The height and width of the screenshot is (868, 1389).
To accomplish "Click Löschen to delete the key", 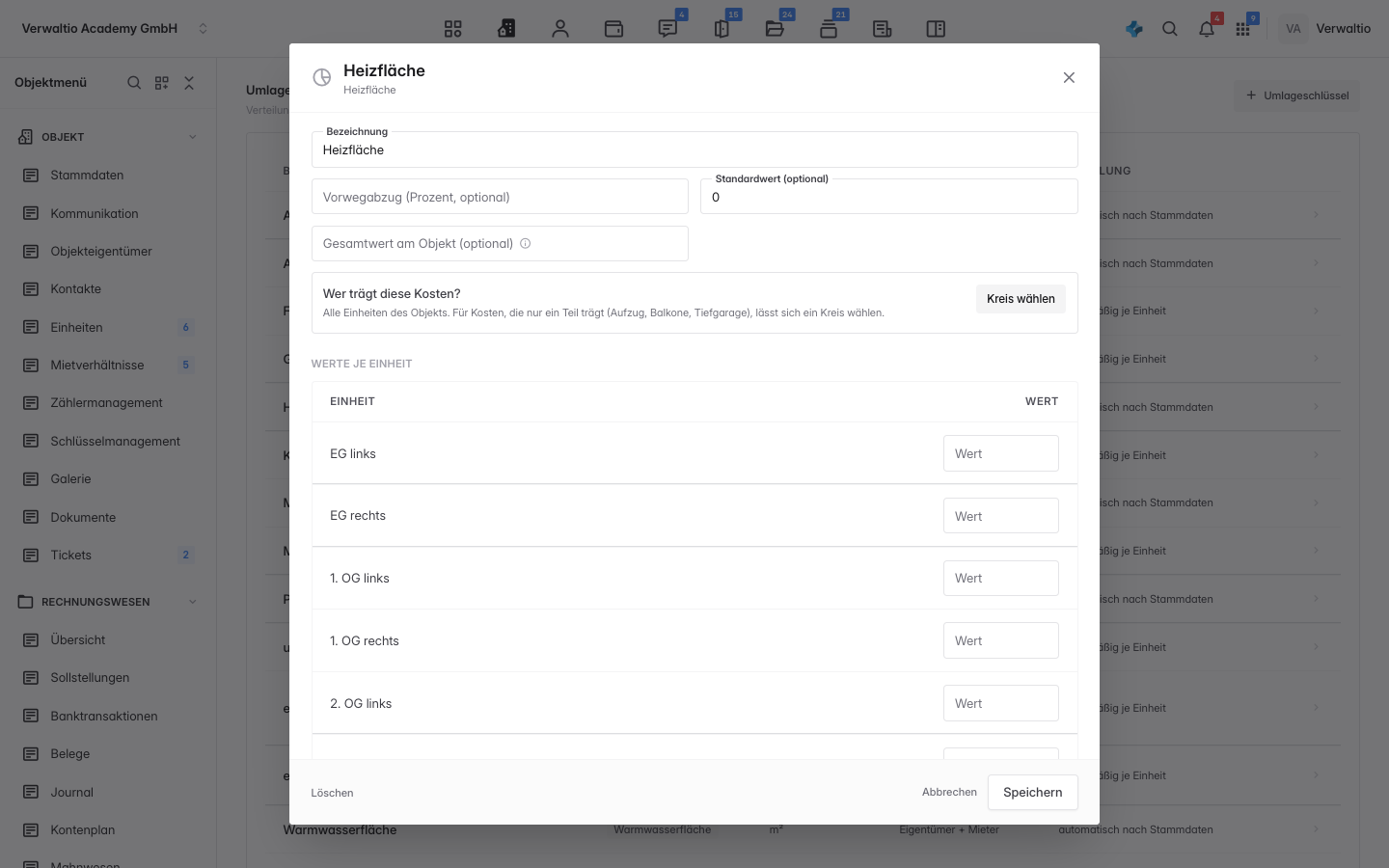I will pos(332,793).
